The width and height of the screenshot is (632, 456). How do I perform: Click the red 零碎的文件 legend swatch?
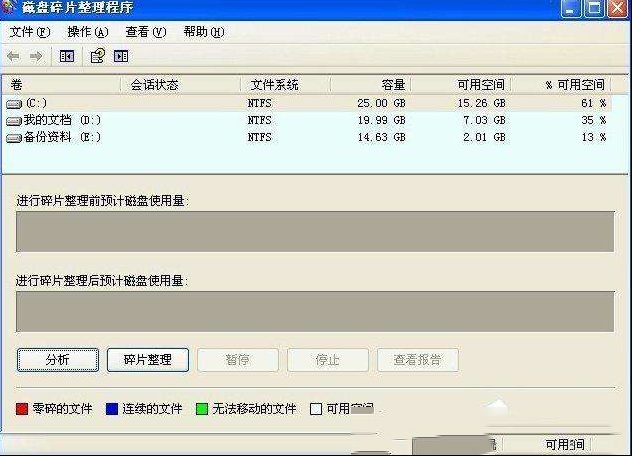click(22, 409)
